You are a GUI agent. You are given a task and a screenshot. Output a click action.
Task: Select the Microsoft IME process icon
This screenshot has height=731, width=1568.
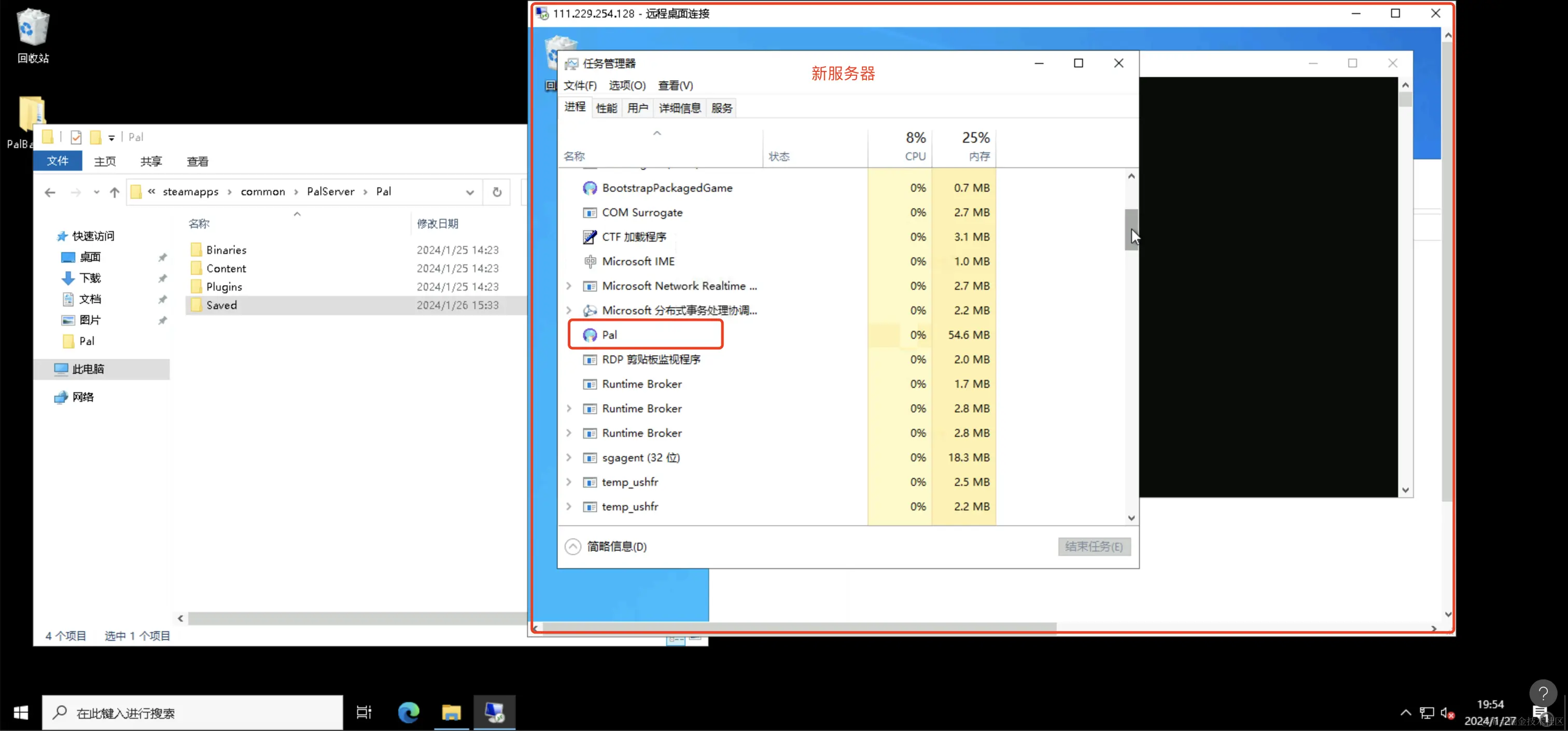tap(590, 262)
